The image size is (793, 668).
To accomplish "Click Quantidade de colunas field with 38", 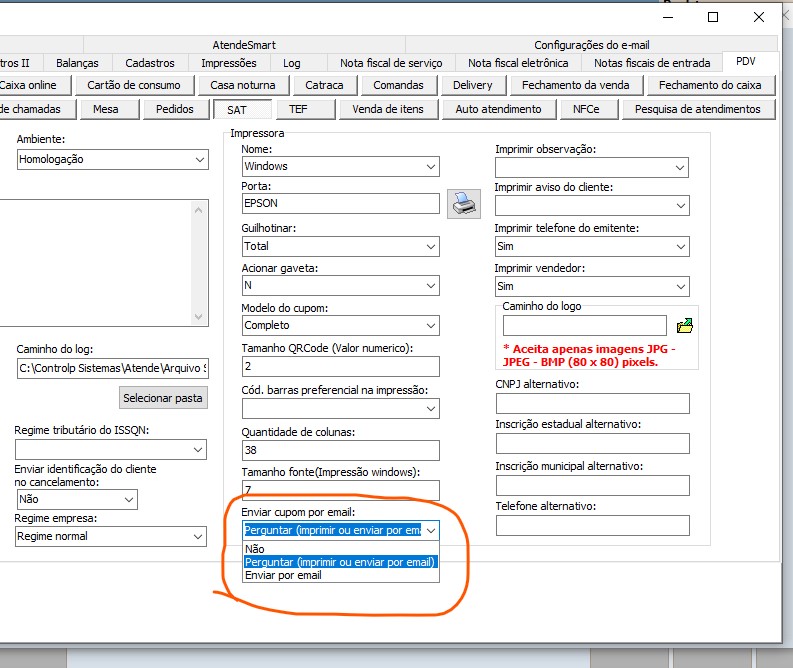I will tap(340, 450).
